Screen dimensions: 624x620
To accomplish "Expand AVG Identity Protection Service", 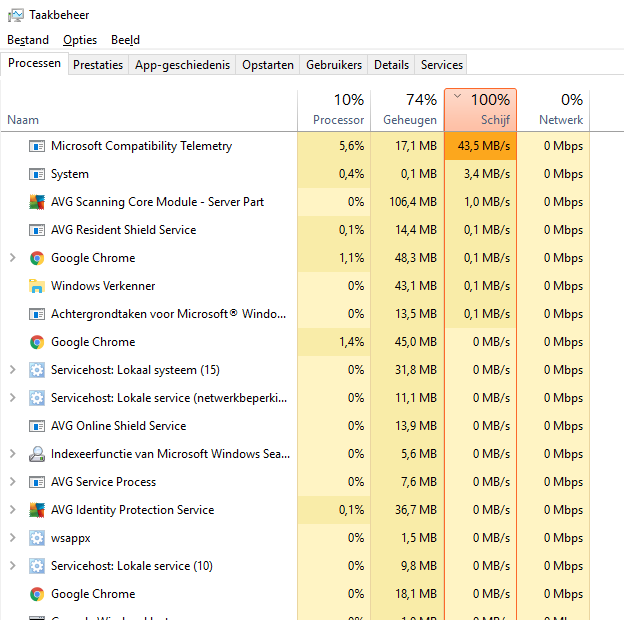I will [13, 510].
